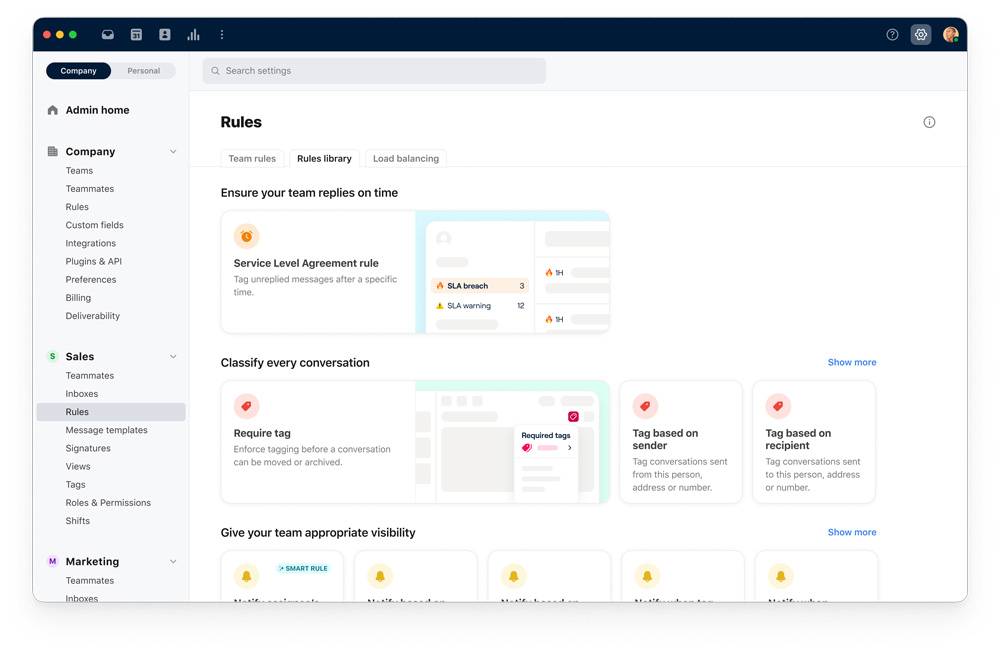1000x650 pixels.
Task: Click the settings gear icon
Action: [x=921, y=34]
